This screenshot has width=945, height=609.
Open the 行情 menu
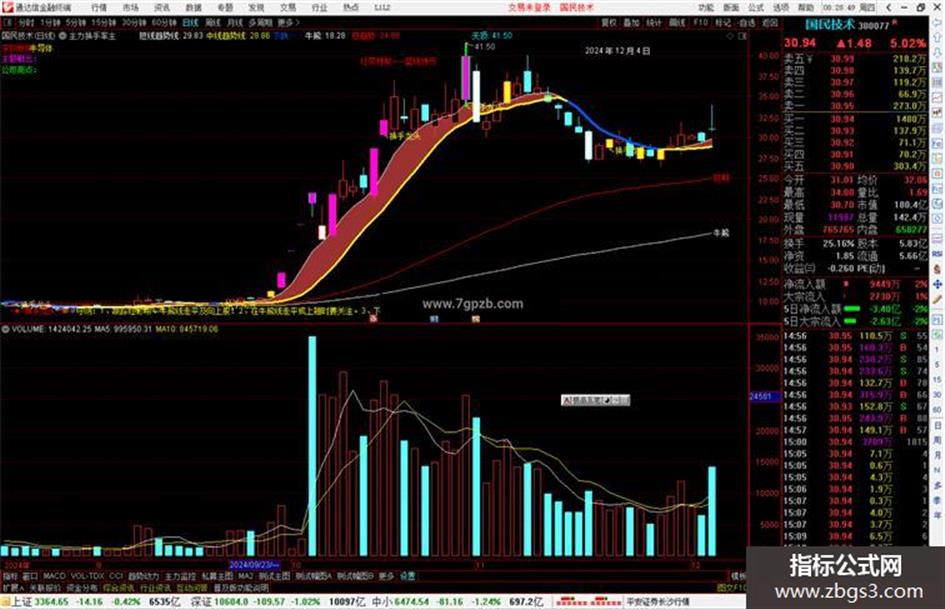tap(99, 8)
